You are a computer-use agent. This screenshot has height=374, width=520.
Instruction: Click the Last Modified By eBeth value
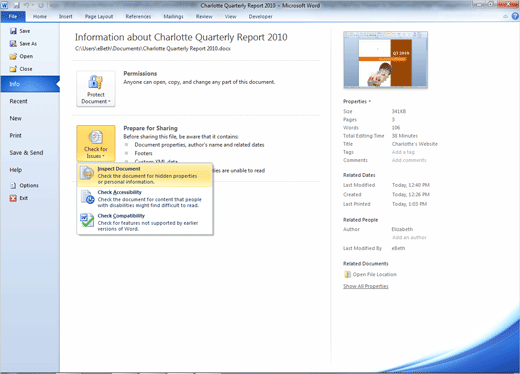coord(398,248)
